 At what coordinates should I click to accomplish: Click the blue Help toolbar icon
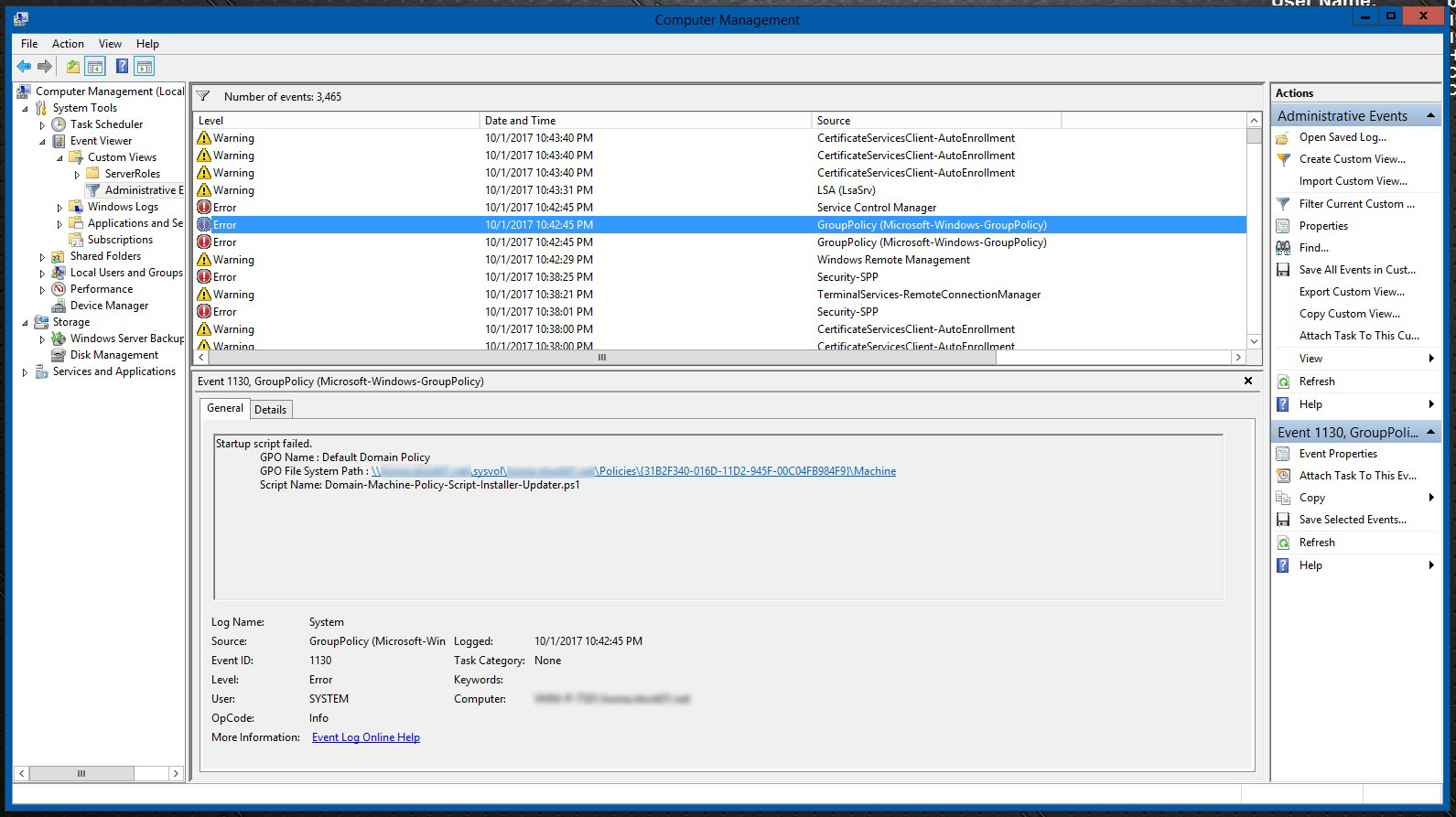coord(122,66)
